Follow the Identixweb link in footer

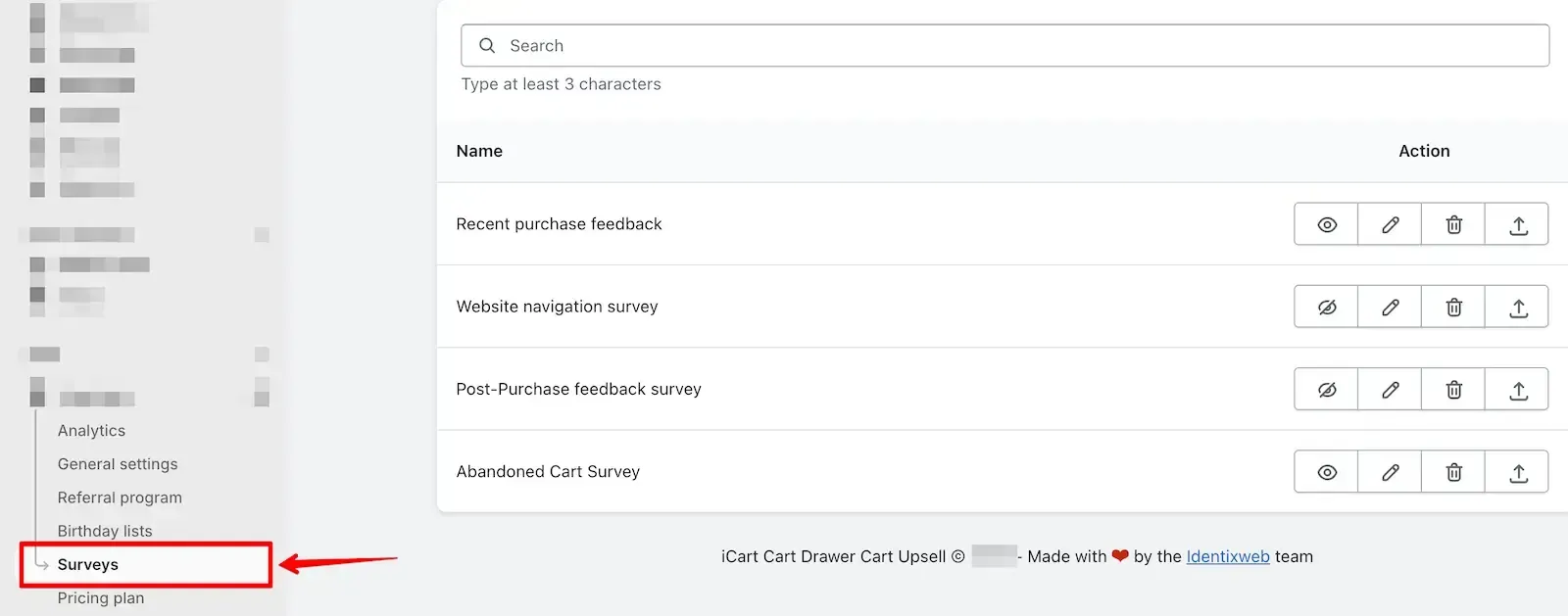pyautogui.click(x=1228, y=556)
